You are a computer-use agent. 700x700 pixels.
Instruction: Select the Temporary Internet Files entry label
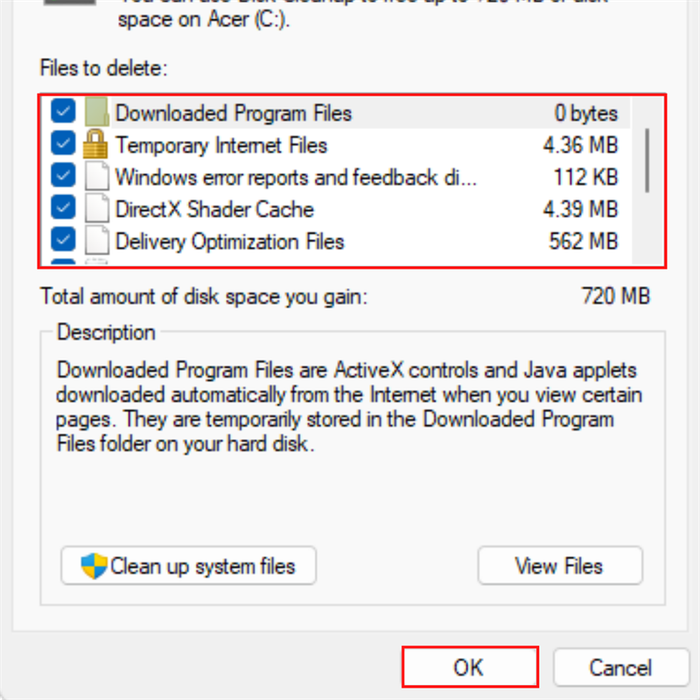[x=221, y=145]
